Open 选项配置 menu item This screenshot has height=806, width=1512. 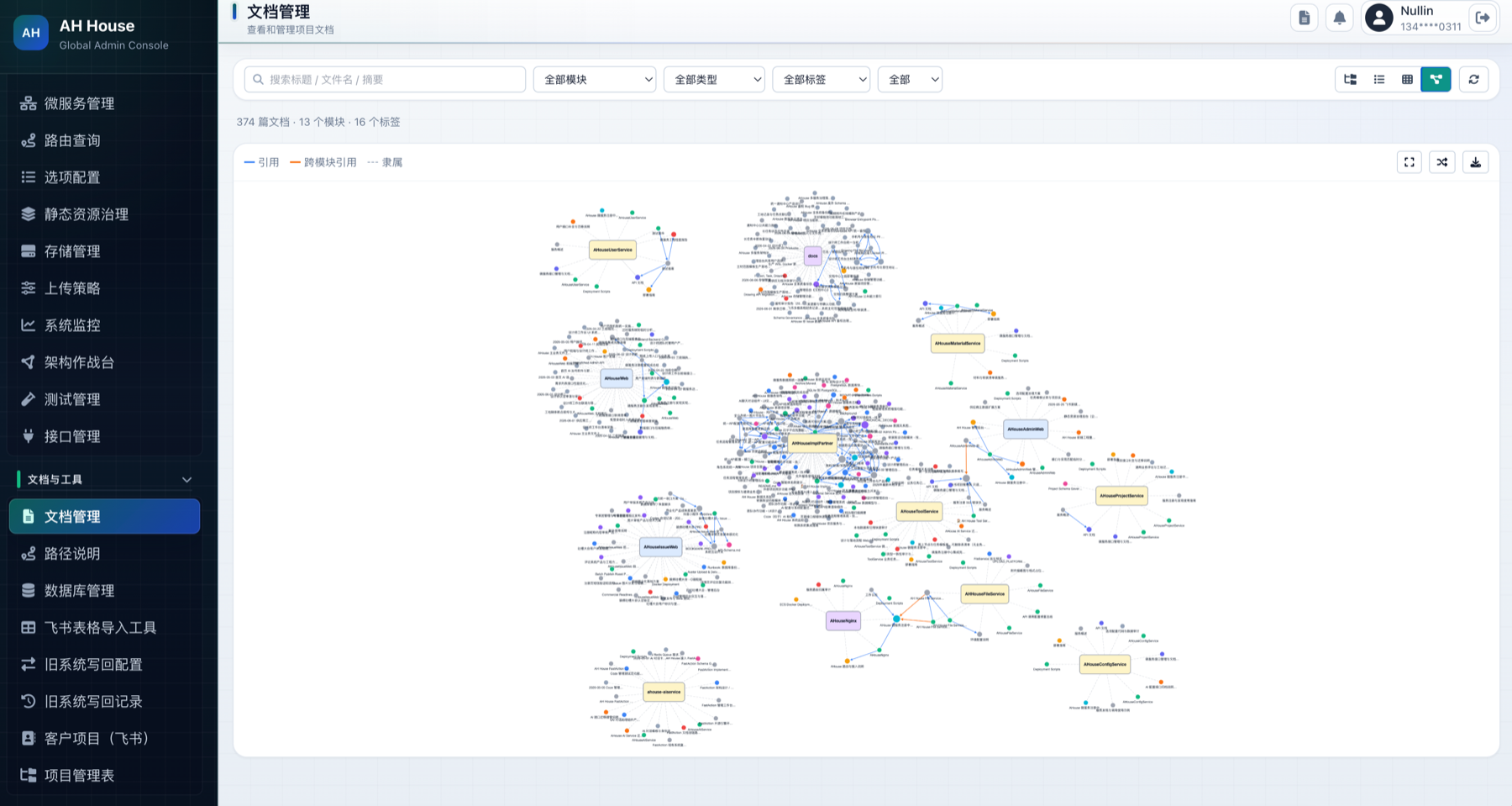pos(105,177)
